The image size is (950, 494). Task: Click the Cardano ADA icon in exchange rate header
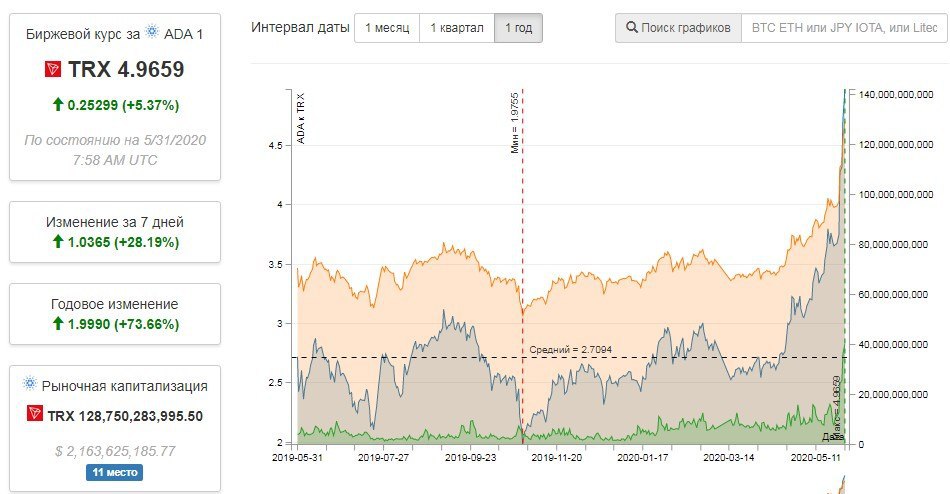(x=152, y=32)
